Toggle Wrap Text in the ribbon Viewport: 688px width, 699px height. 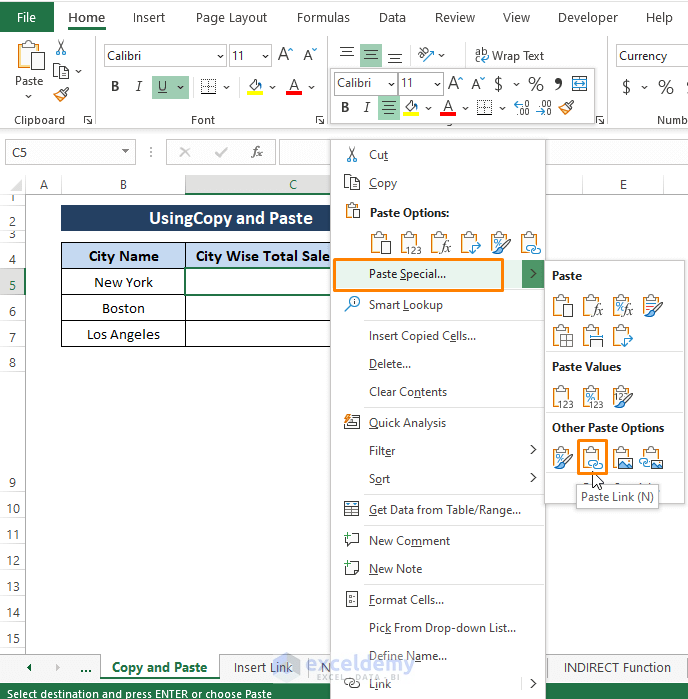(x=509, y=56)
